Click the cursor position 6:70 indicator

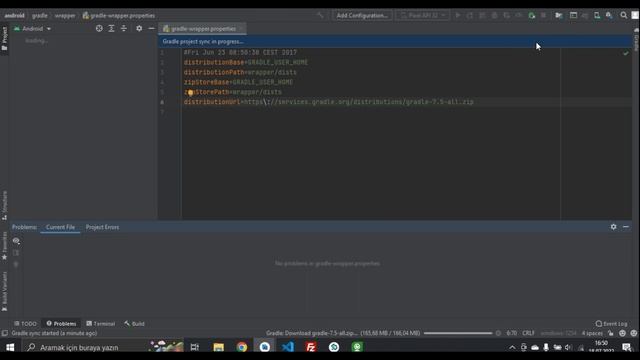[512, 333]
